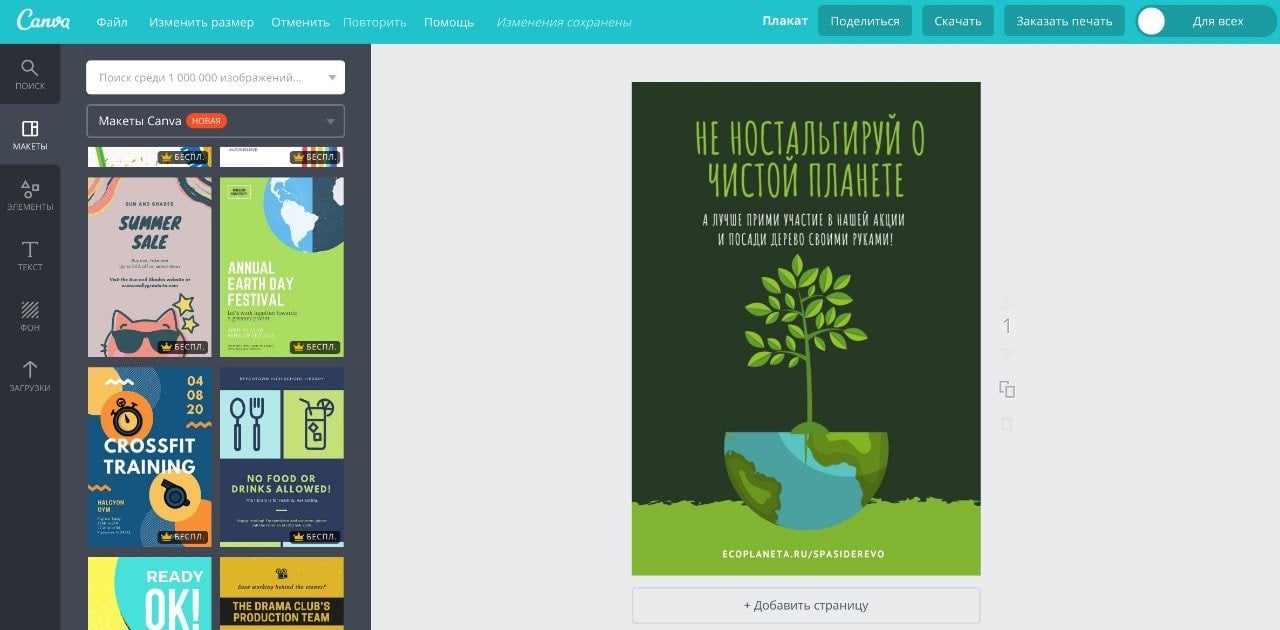
Task: Expand the image search field dropdown arrow
Action: click(x=332, y=77)
